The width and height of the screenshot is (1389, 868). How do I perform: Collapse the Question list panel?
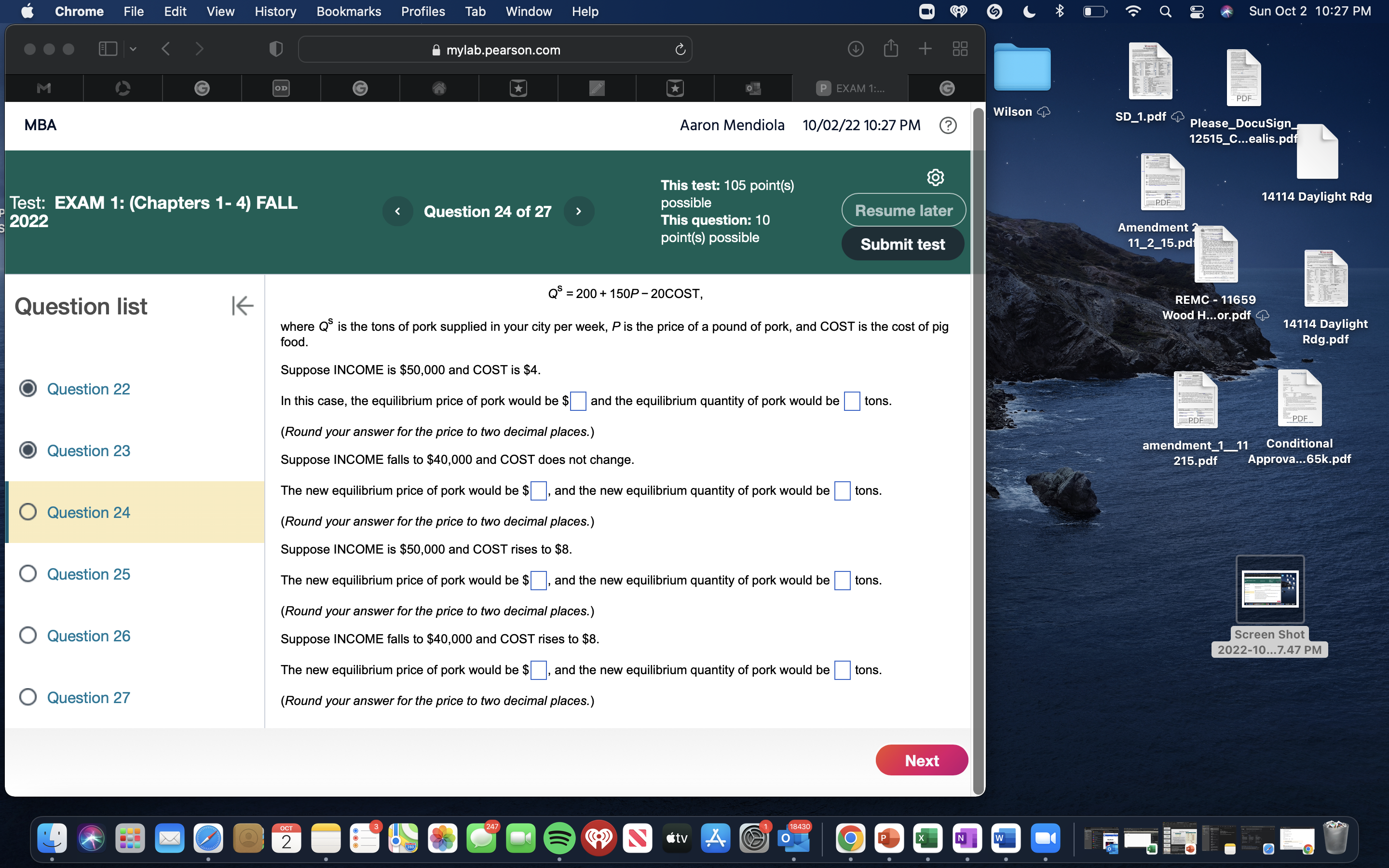point(242,306)
